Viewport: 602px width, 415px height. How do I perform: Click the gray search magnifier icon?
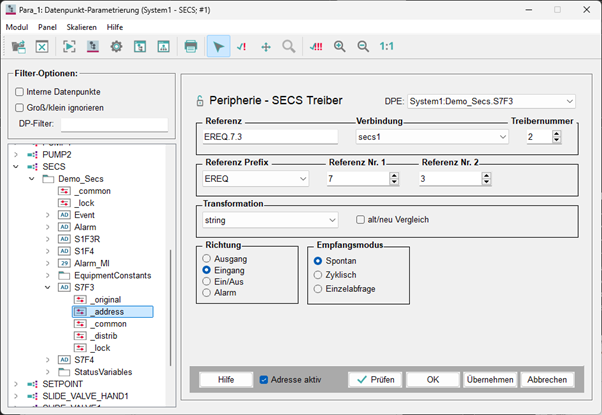tap(288, 46)
